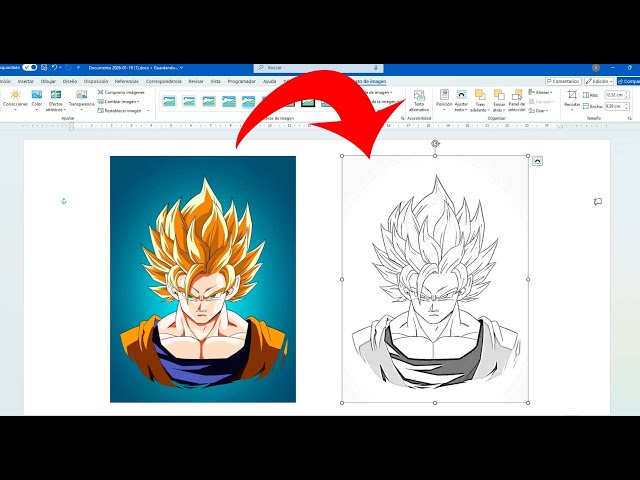This screenshot has height=480, width=640.
Task: Open the Insertar tab
Action: tap(26, 81)
